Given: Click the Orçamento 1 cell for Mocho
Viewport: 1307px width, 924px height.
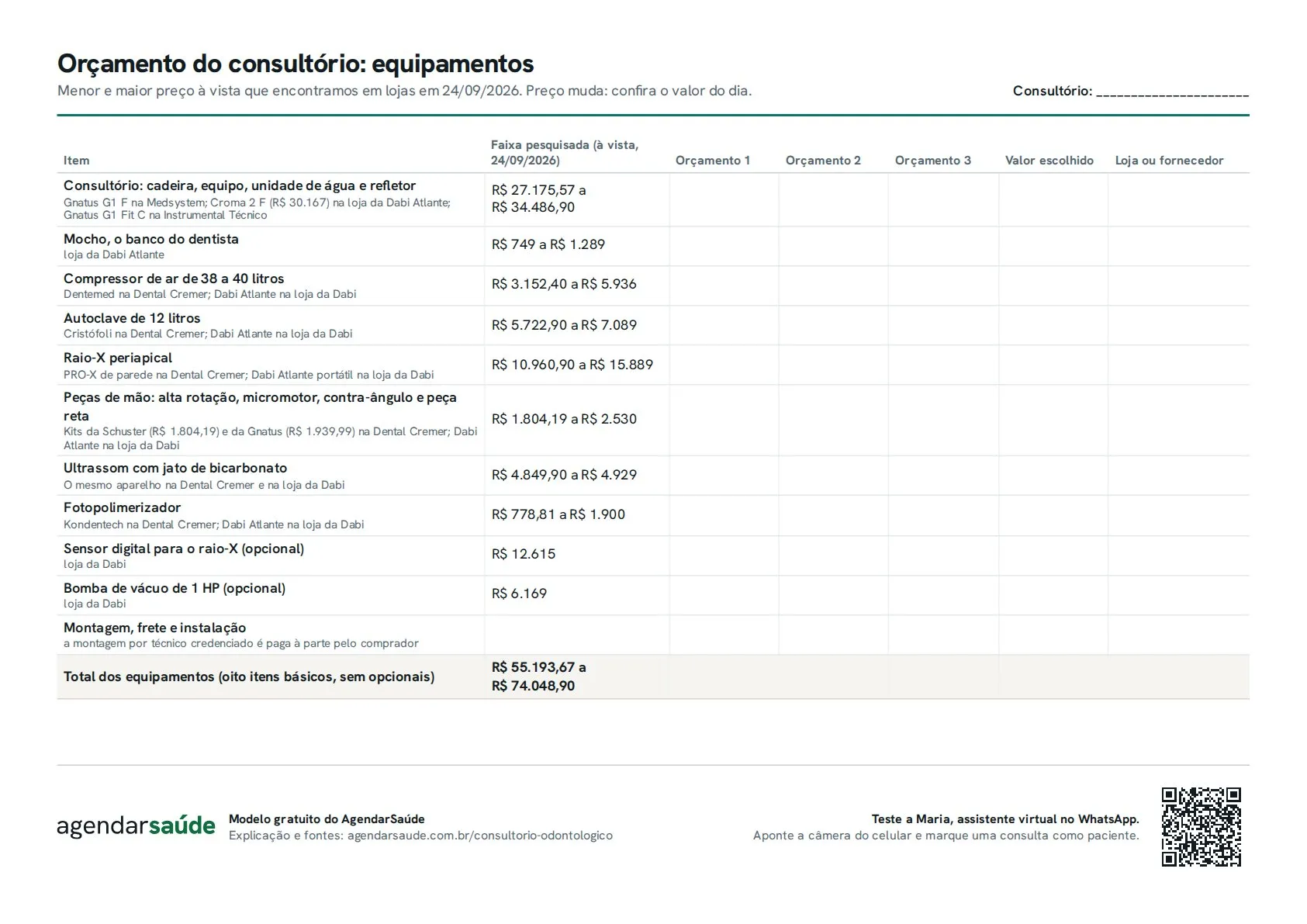Looking at the screenshot, I should pos(724,246).
